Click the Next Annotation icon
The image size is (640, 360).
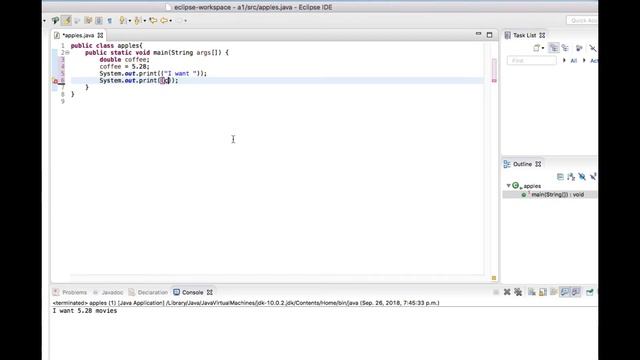(x=122, y=20)
